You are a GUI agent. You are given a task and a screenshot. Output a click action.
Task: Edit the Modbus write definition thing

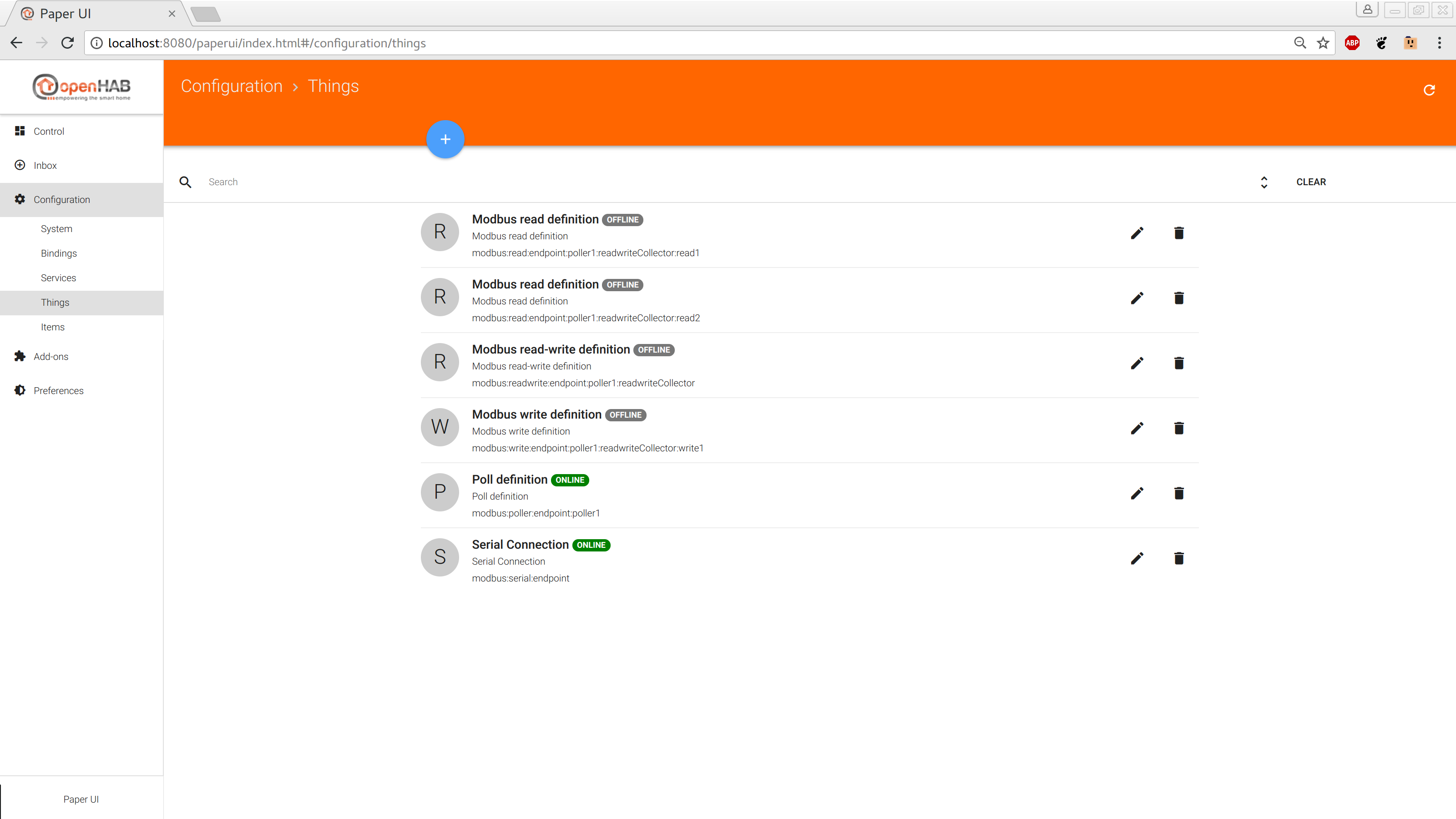coord(1137,429)
